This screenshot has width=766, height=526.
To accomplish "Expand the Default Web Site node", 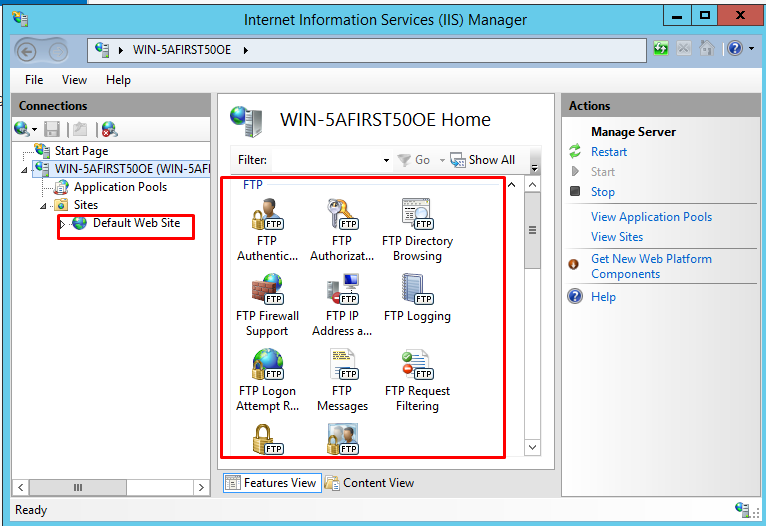I will [x=62, y=224].
